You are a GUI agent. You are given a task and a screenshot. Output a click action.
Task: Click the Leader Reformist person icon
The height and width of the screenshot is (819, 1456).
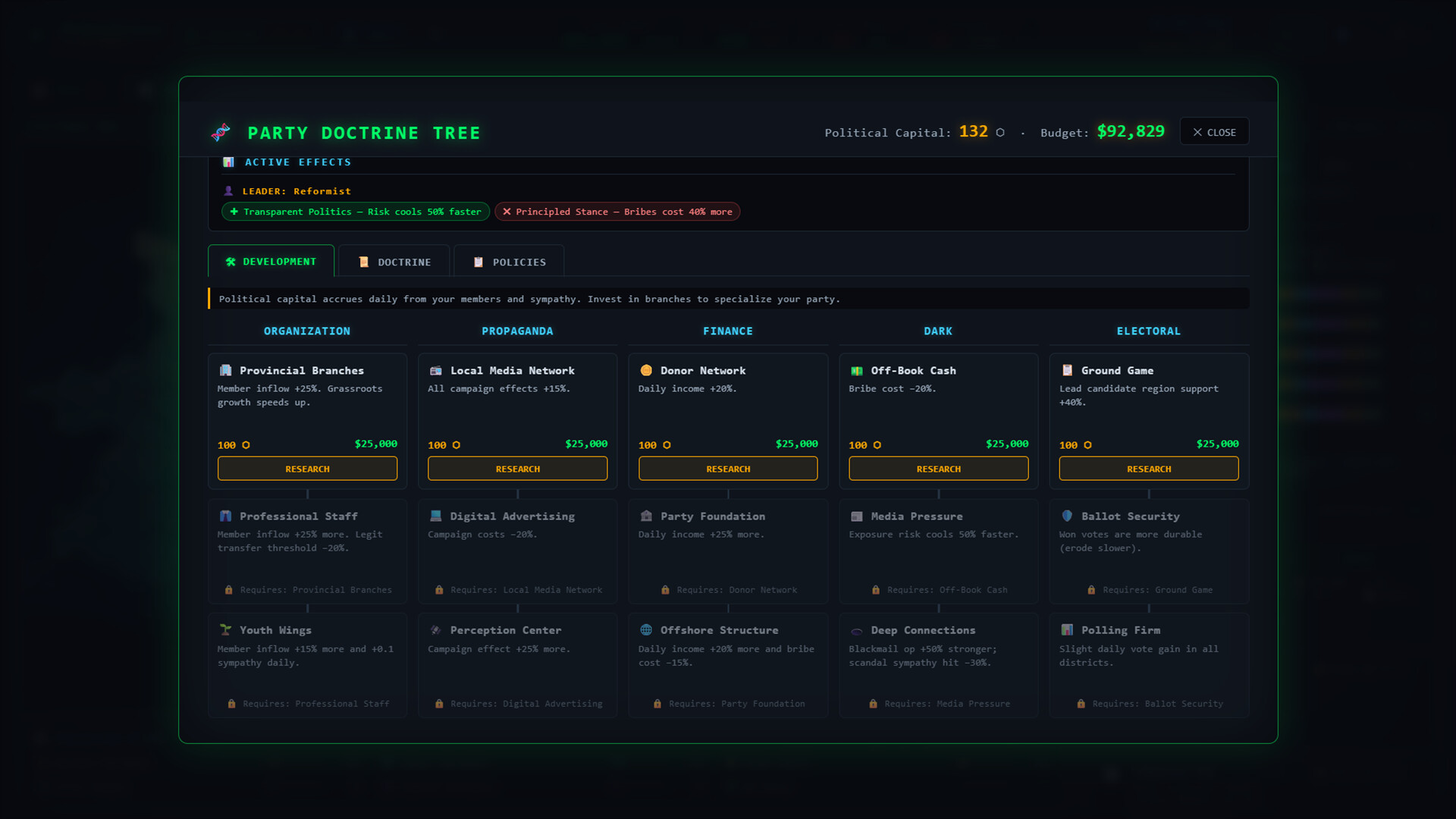coord(228,191)
